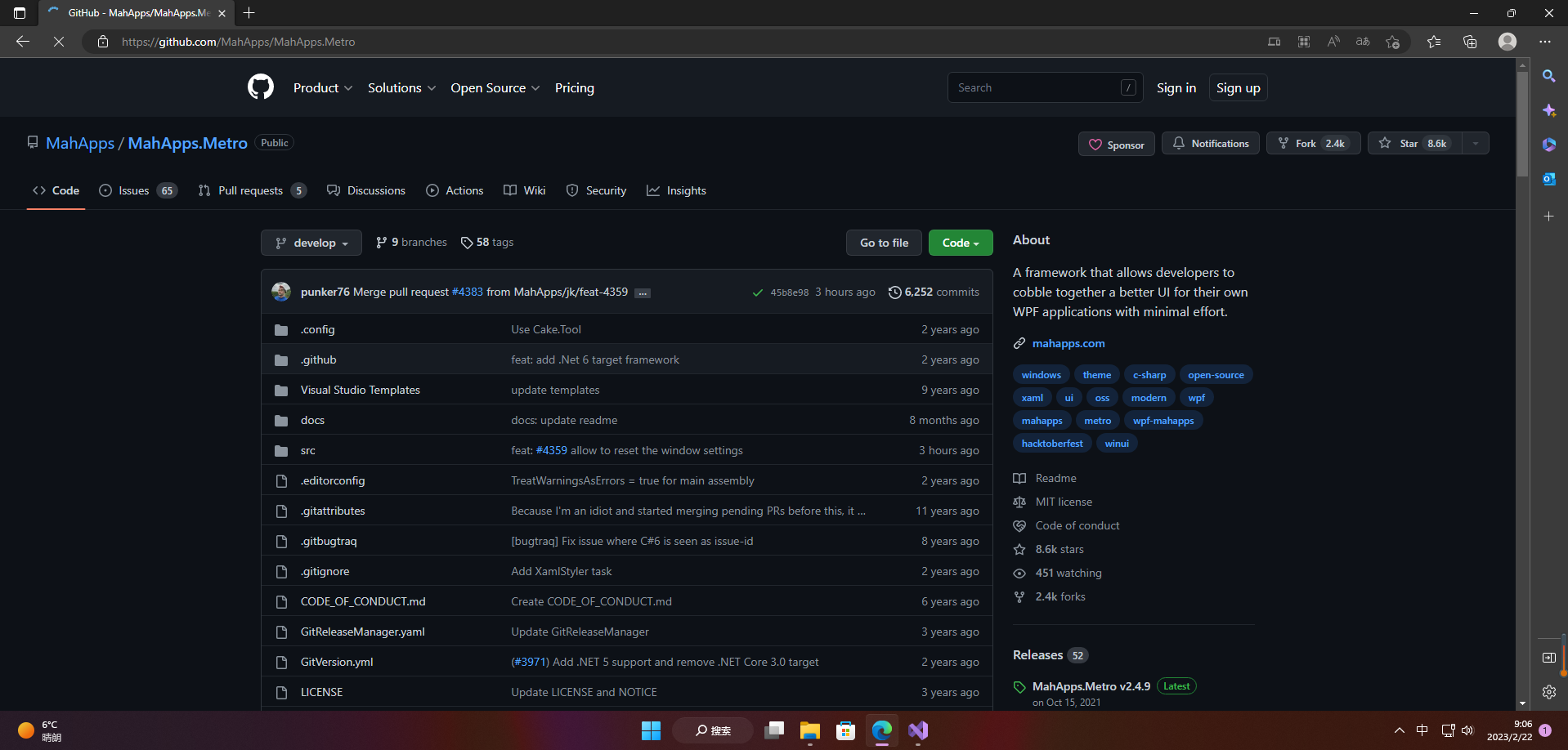Select the wpf-mahapps topic tag
This screenshot has height=750, width=1568.
(x=1163, y=421)
